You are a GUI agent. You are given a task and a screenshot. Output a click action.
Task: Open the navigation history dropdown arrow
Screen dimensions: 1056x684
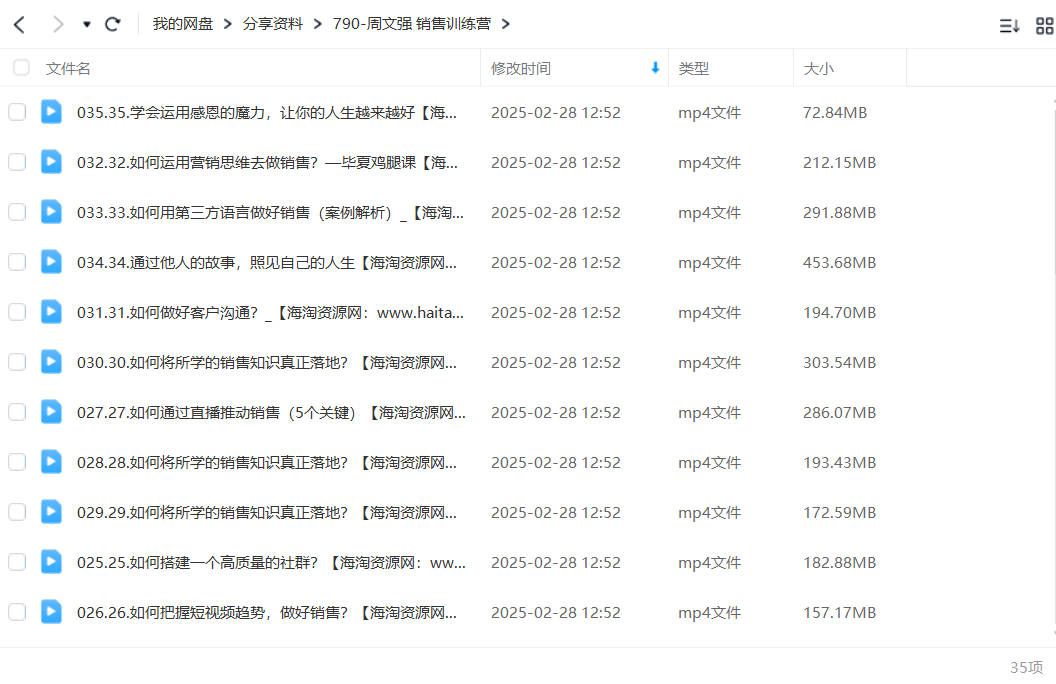87,25
